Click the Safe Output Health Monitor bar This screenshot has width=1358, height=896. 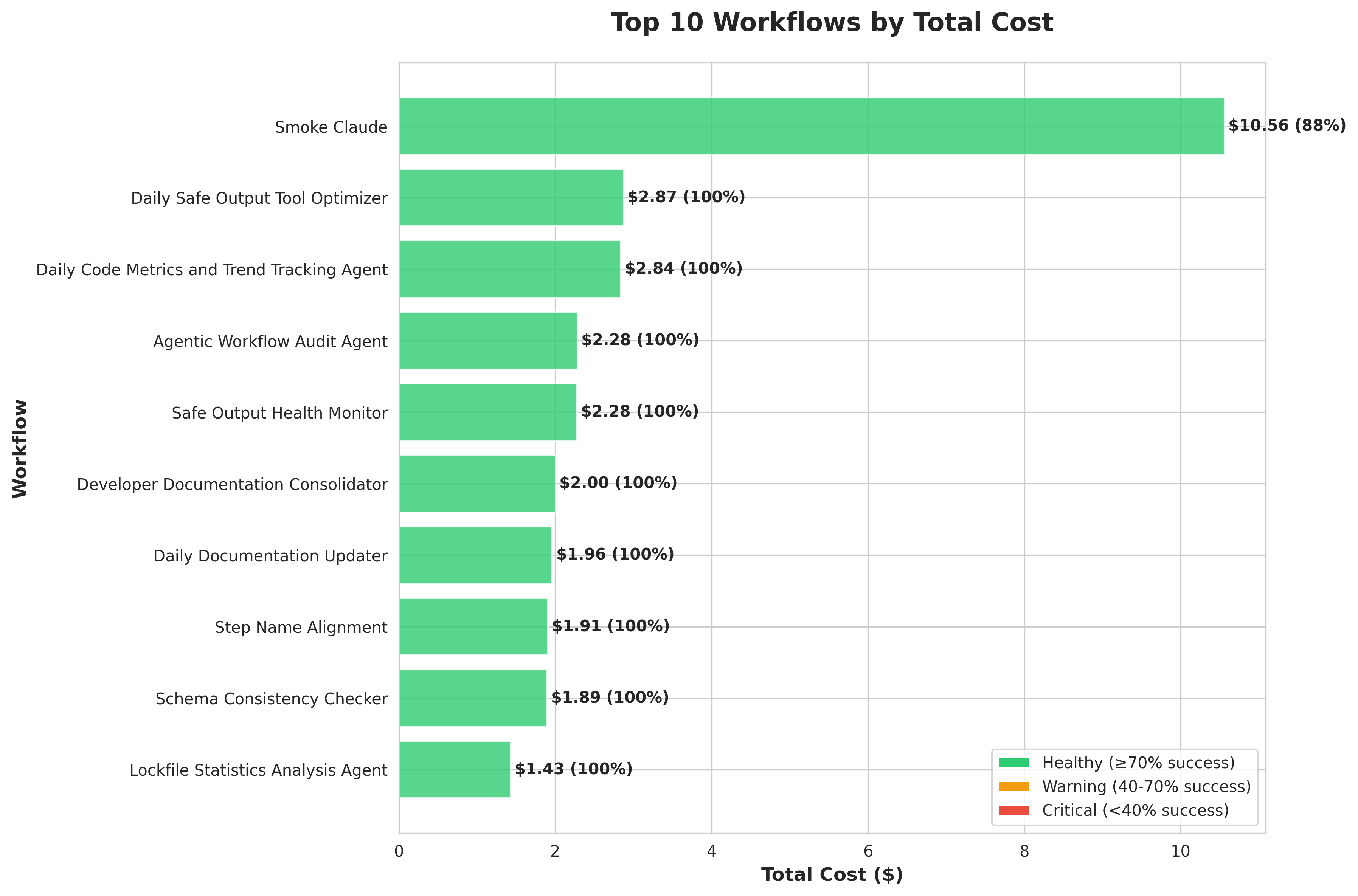tap(487, 411)
